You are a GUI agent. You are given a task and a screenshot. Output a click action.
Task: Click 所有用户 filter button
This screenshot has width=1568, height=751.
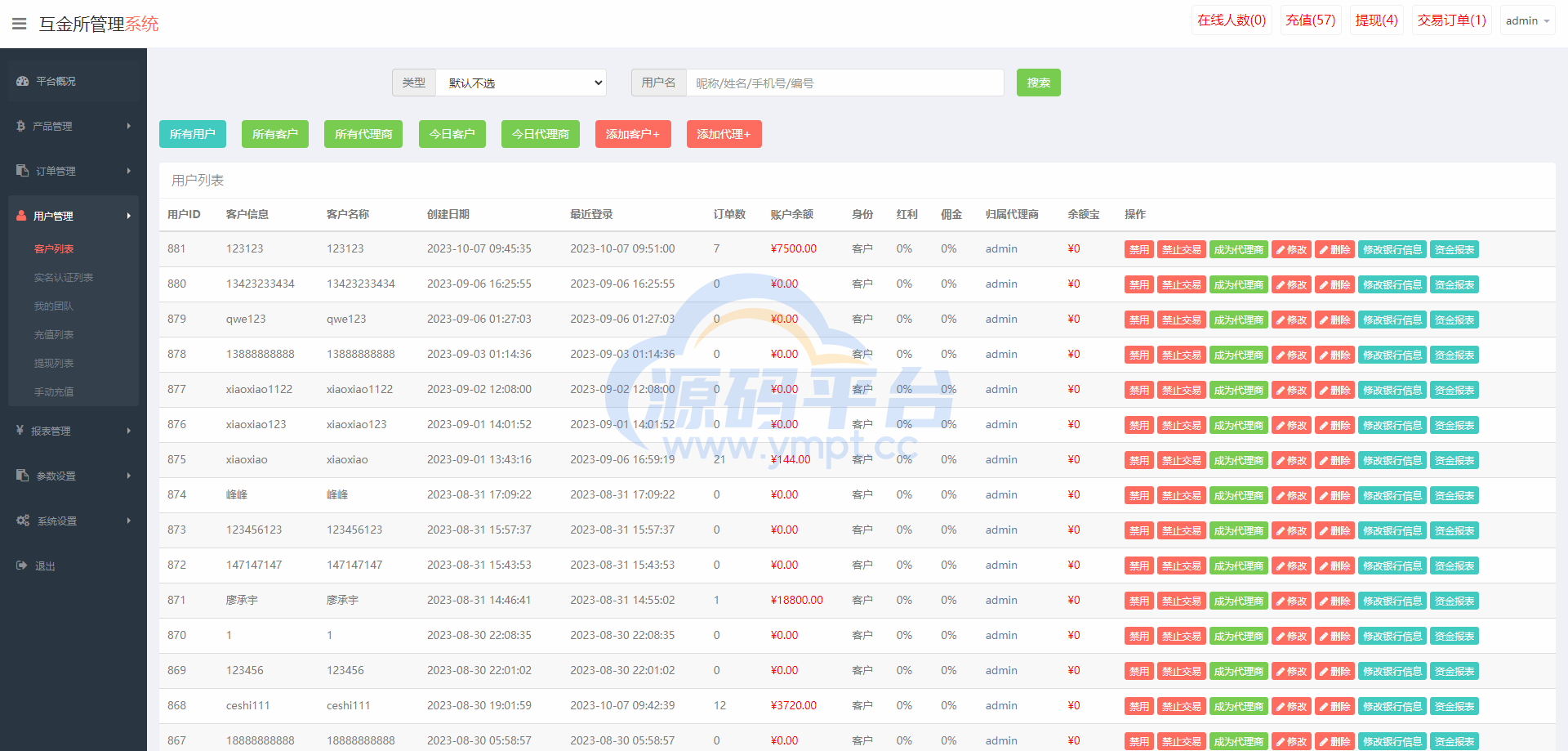tap(193, 134)
